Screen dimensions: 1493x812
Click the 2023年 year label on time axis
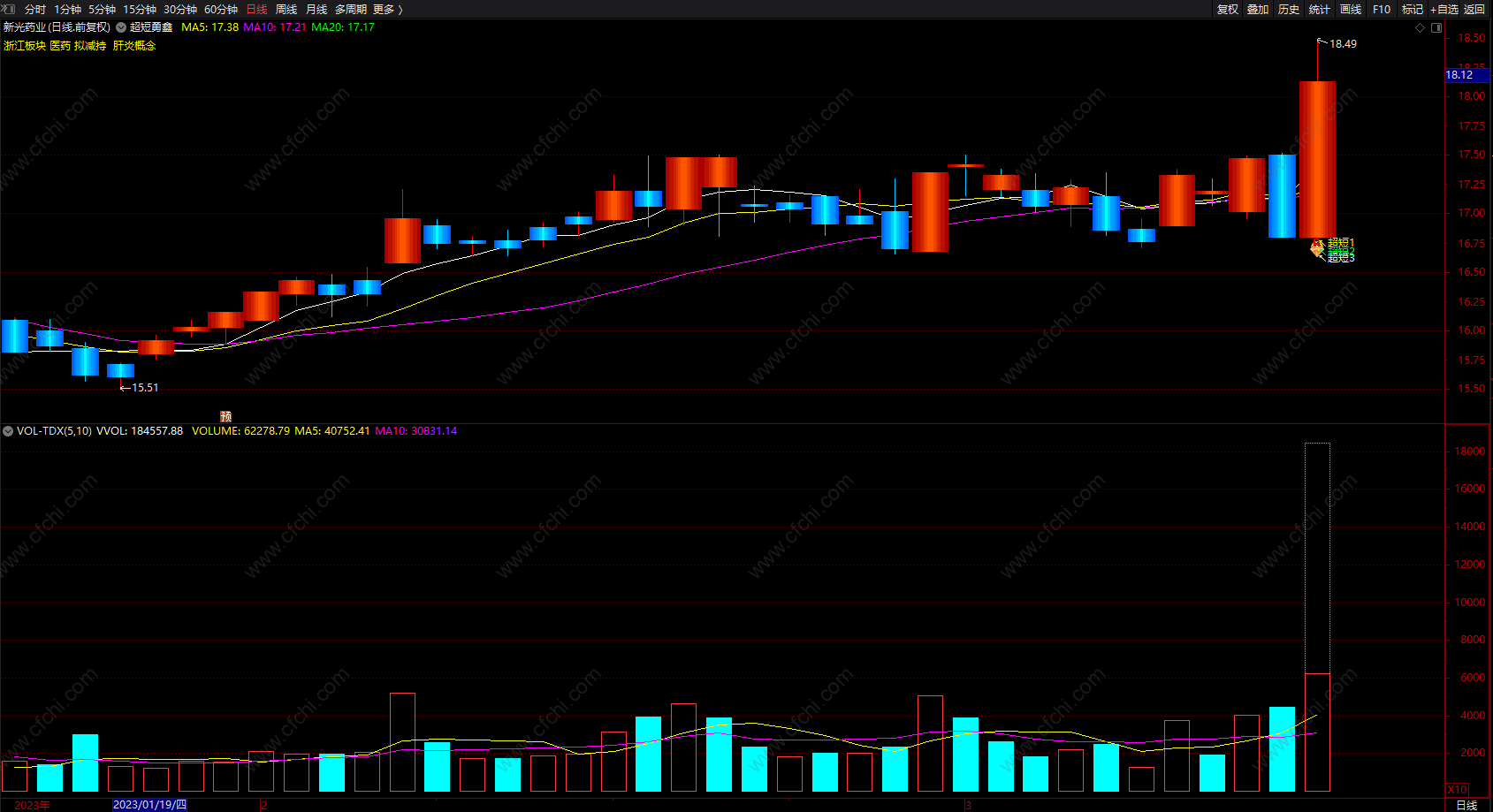point(33,805)
